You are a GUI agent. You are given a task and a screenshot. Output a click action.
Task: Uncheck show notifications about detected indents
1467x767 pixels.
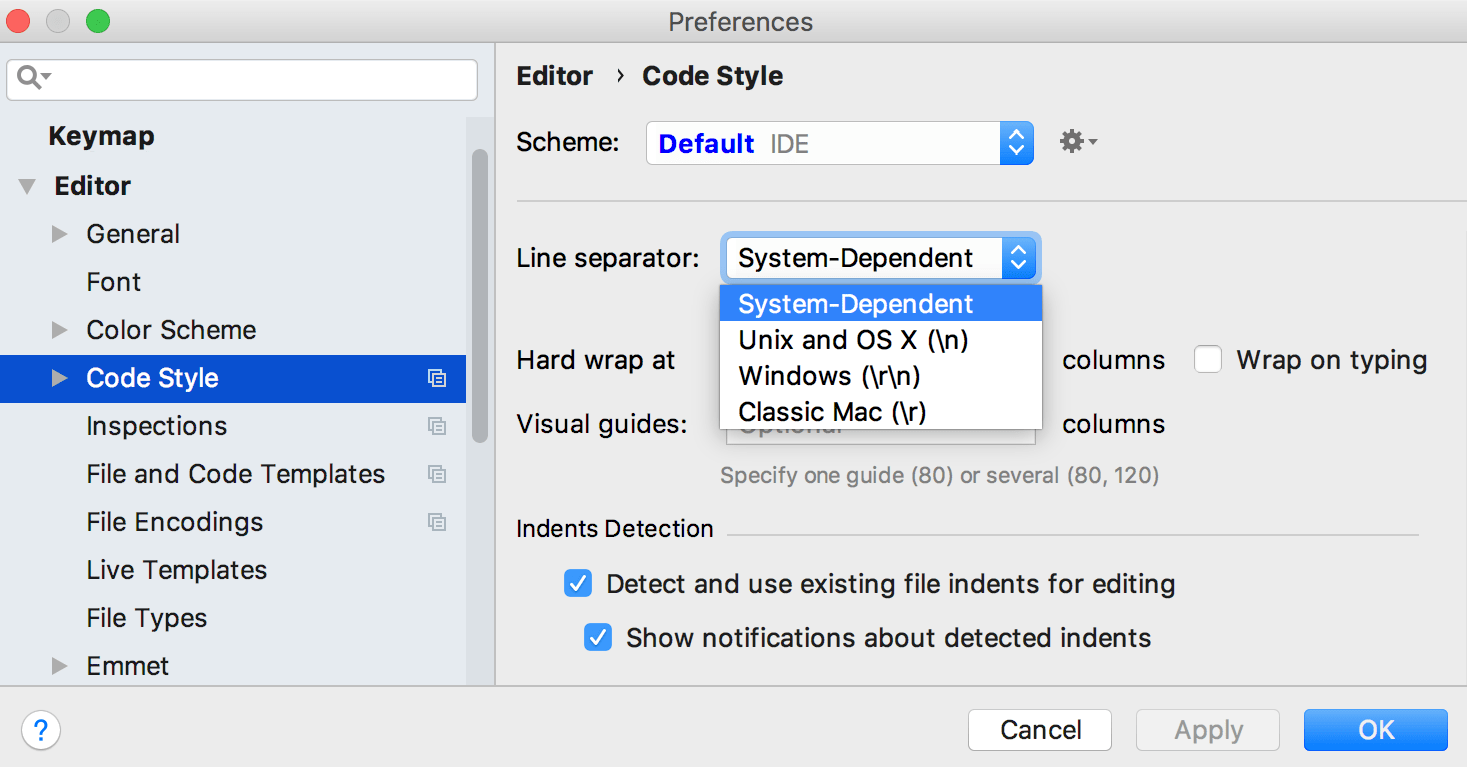click(x=597, y=637)
